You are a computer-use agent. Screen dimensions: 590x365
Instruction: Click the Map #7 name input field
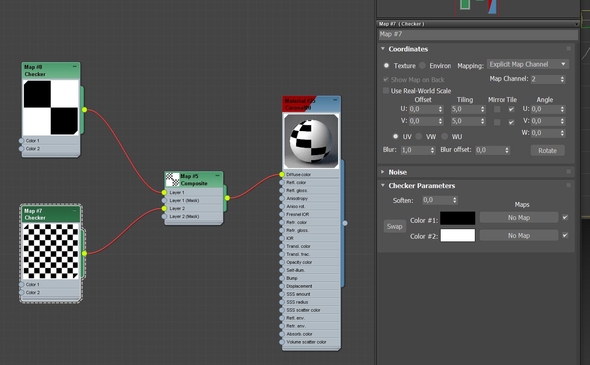coord(478,34)
